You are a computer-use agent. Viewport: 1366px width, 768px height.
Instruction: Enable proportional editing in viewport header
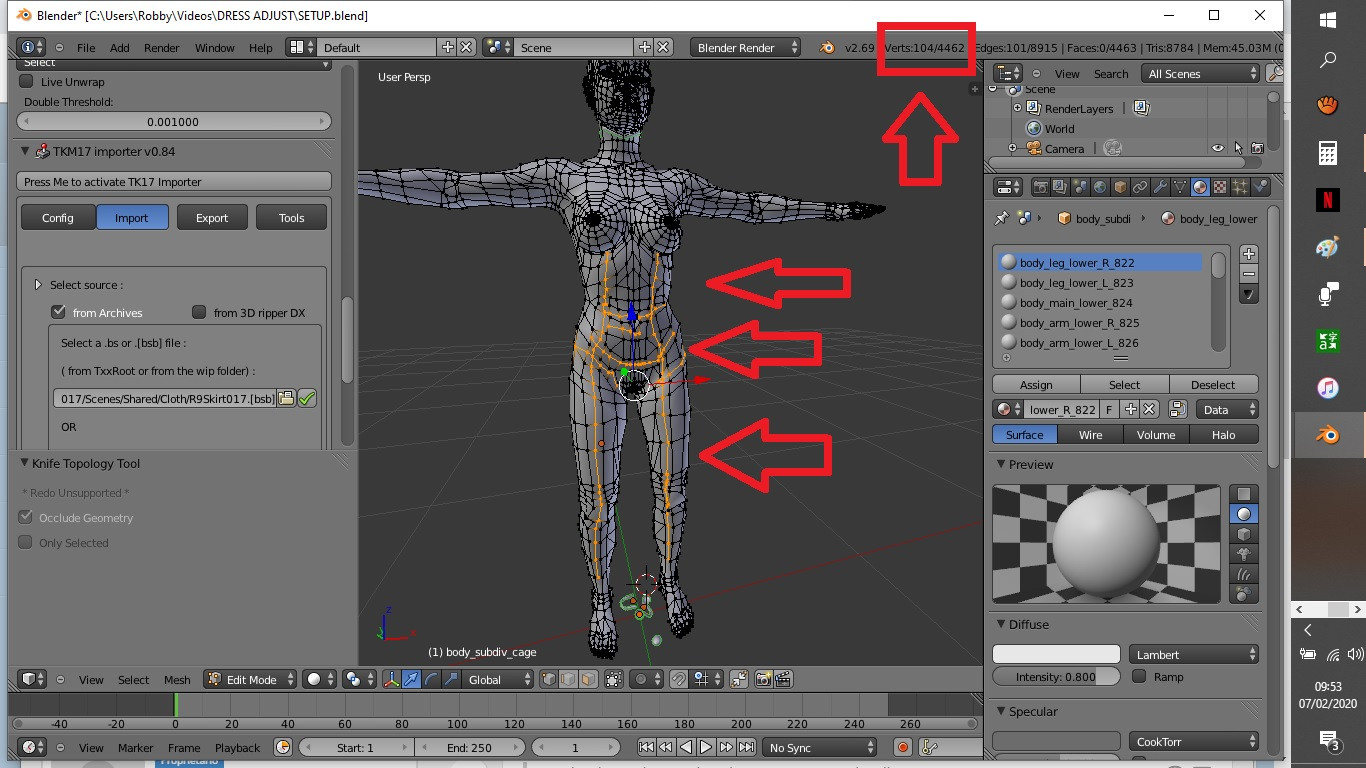(x=641, y=680)
